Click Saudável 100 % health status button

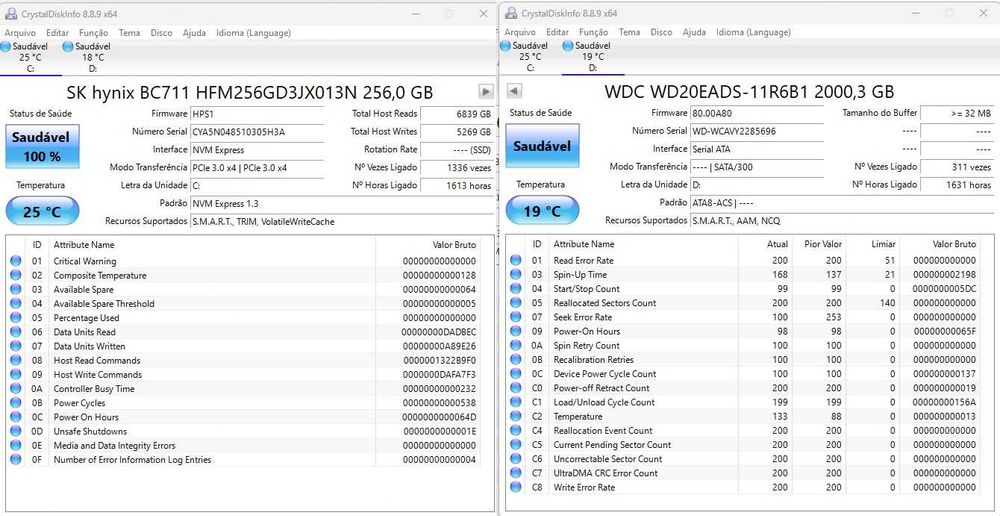43,147
